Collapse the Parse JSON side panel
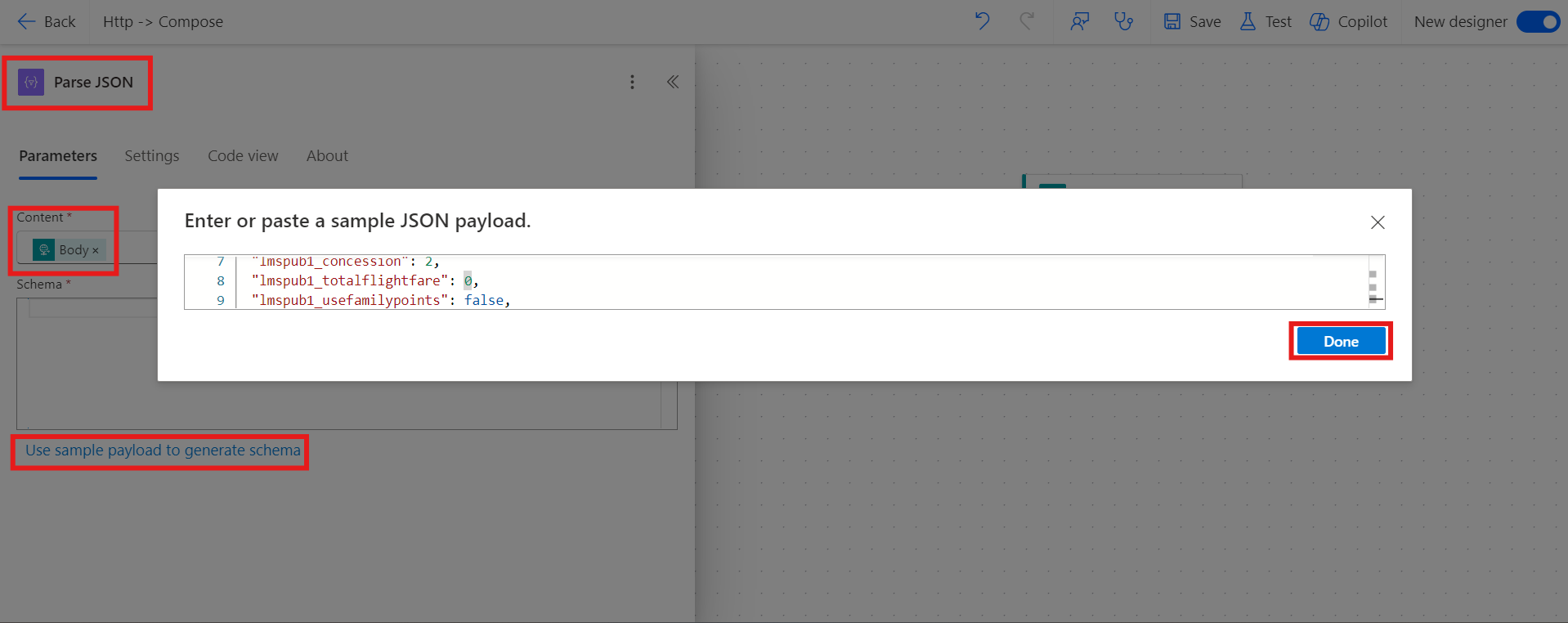This screenshot has width=1568, height=623. pyautogui.click(x=672, y=82)
